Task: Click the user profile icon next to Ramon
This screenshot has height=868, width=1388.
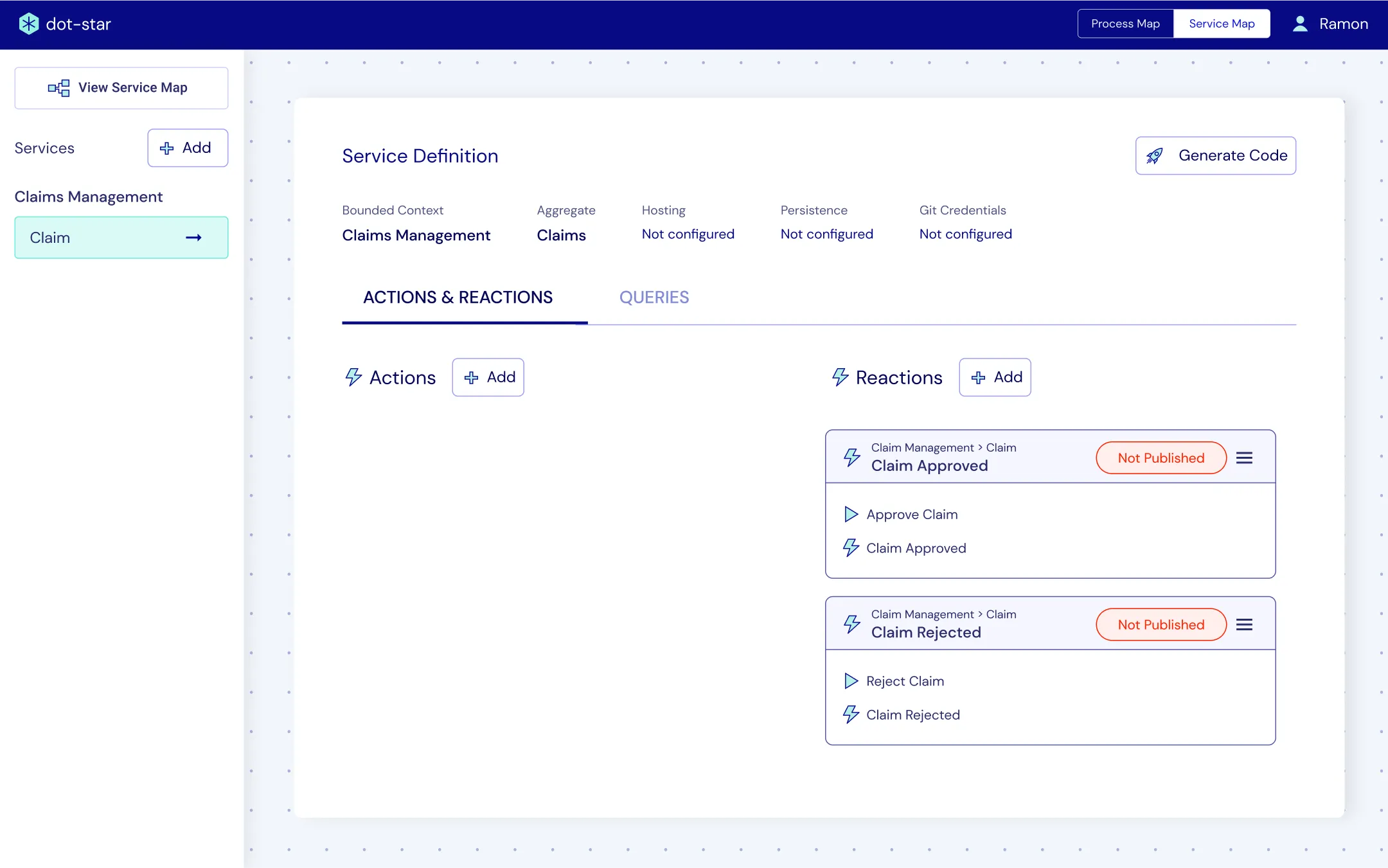Action: pyautogui.click(x=1300, y=24)
